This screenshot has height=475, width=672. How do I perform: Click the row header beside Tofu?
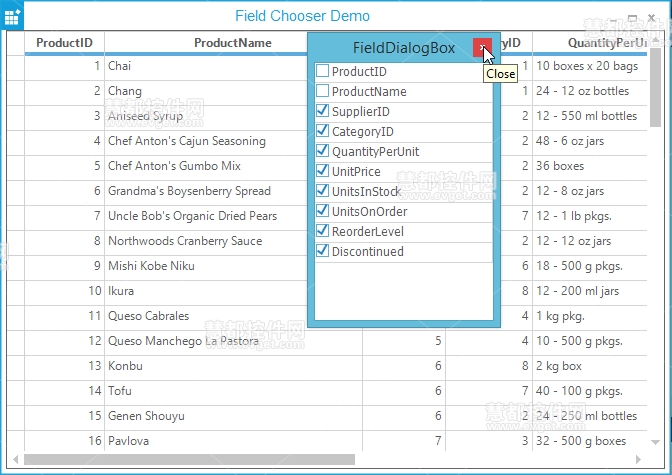(x=15, y=391)
